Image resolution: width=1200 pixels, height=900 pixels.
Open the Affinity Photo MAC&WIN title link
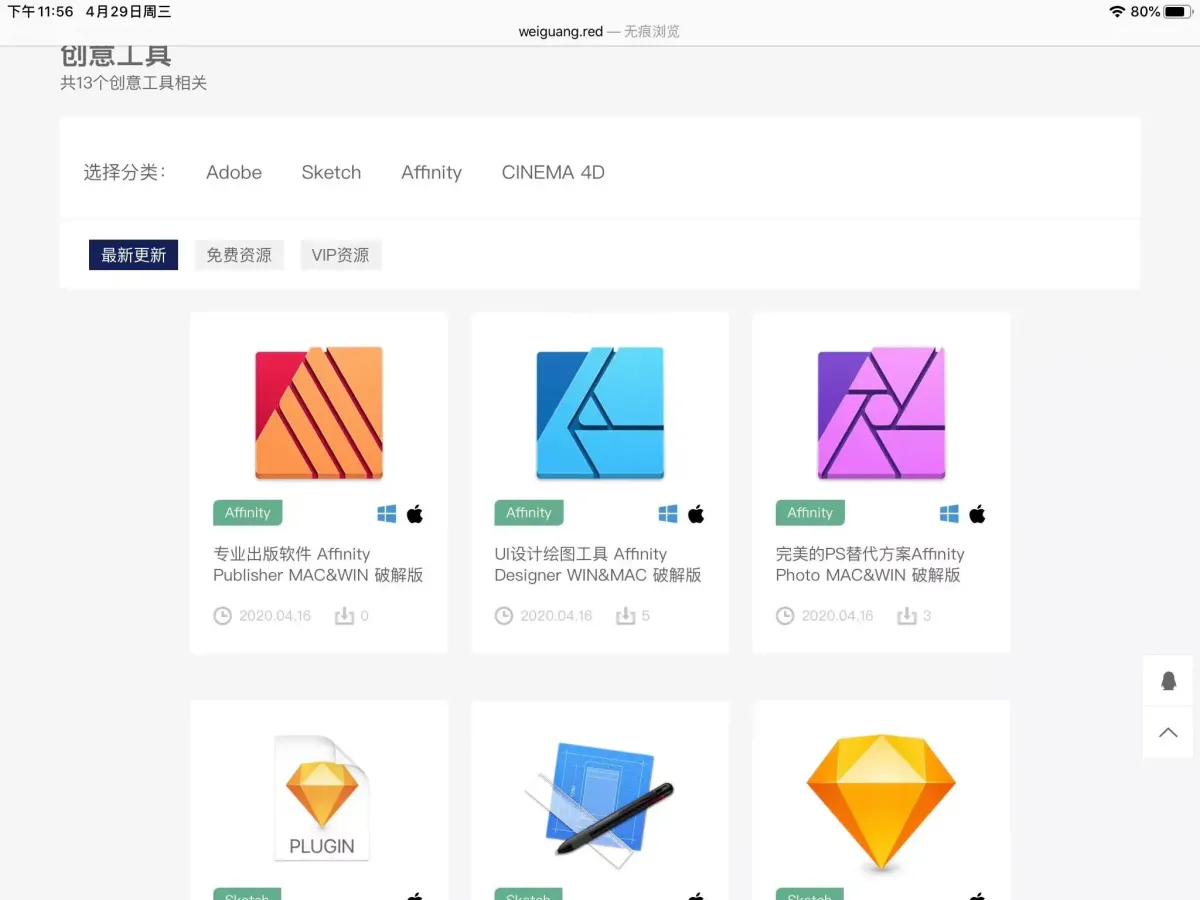870,564
